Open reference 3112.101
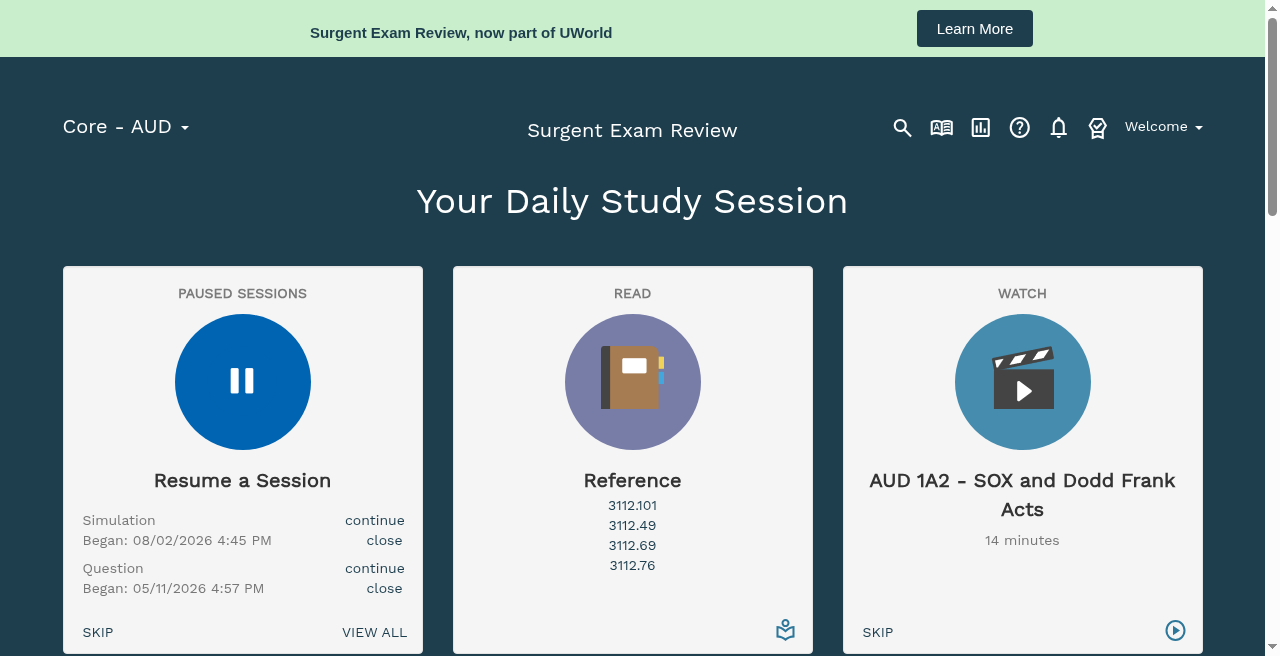This screenshot has height=656, width=1280. (632, 506)
